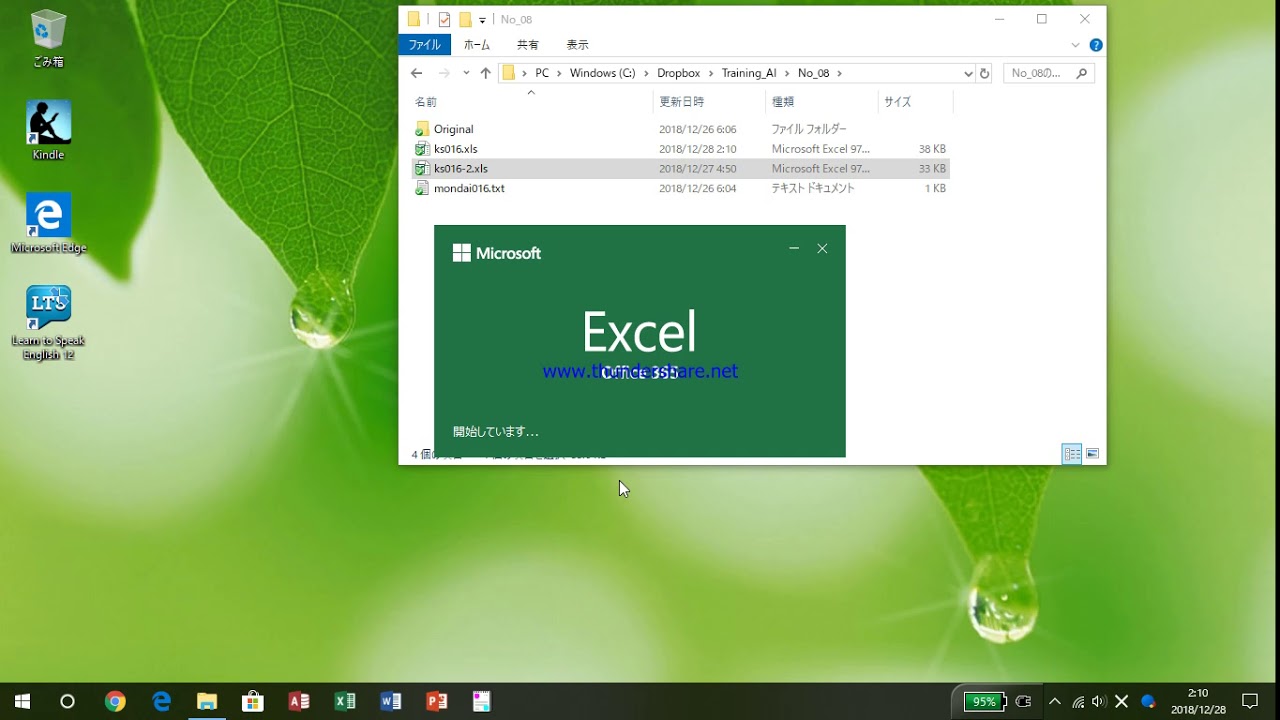1280x720 pixels.
Task: Switch to the 表示 ribbon tab
Action: click(577, 45)
